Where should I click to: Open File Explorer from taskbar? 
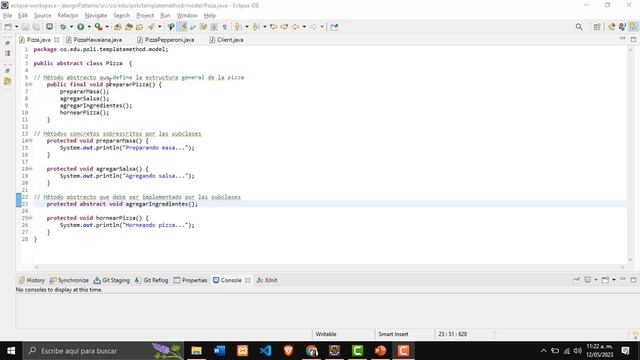[196, 351]
